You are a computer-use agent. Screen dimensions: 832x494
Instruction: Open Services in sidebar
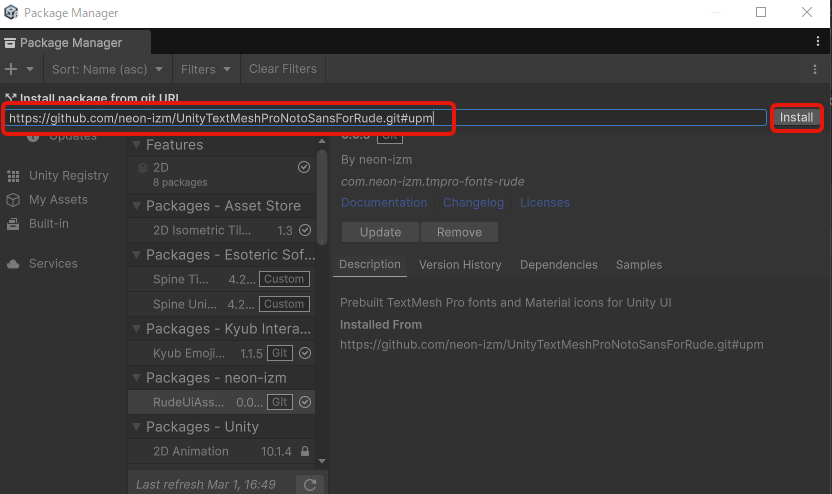point(53,263)
